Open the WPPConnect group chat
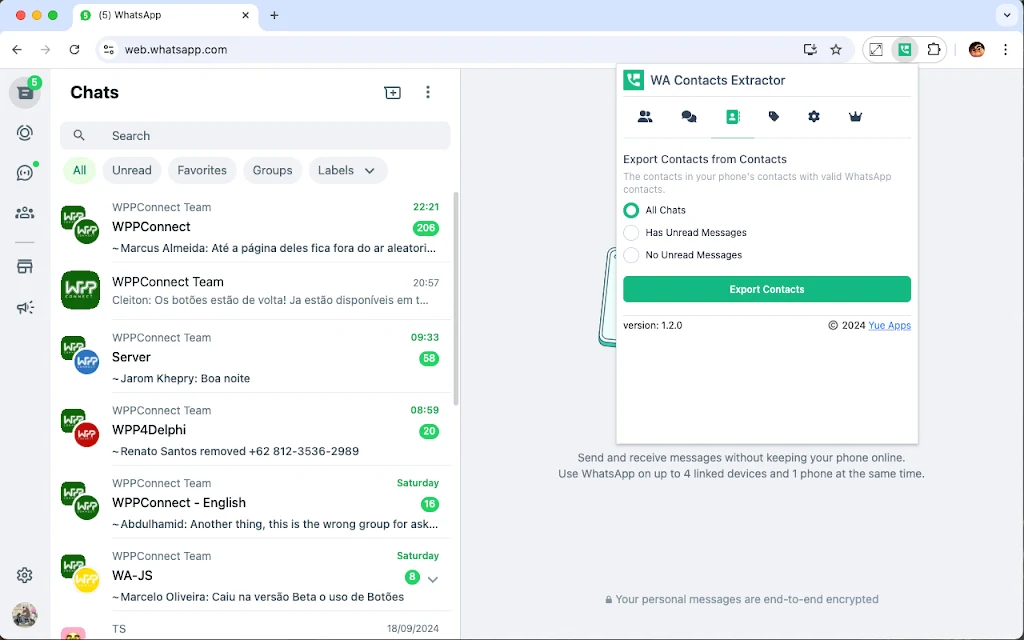 (x=255, y=227)
